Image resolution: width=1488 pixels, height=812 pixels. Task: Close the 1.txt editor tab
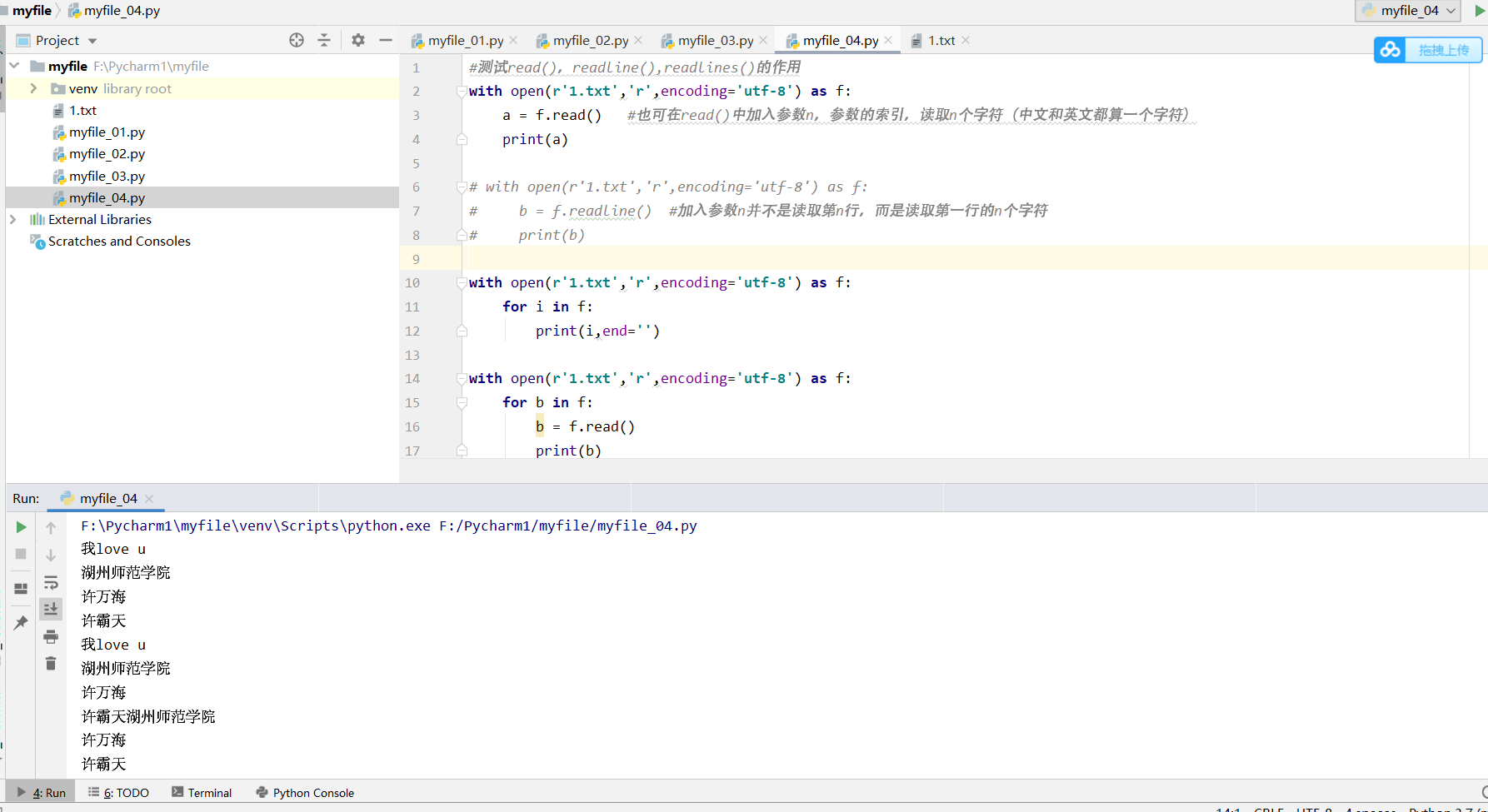pos(966,40)
